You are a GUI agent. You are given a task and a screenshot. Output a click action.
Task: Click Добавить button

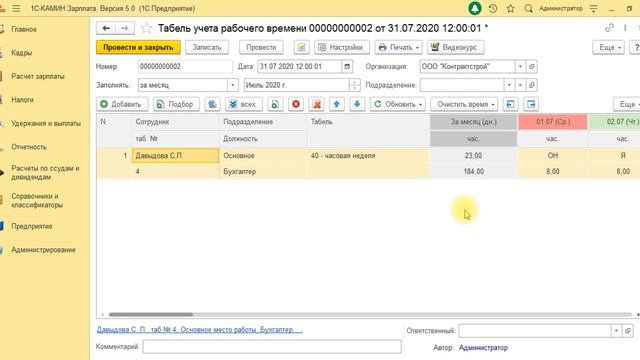[x=122, y=104]
